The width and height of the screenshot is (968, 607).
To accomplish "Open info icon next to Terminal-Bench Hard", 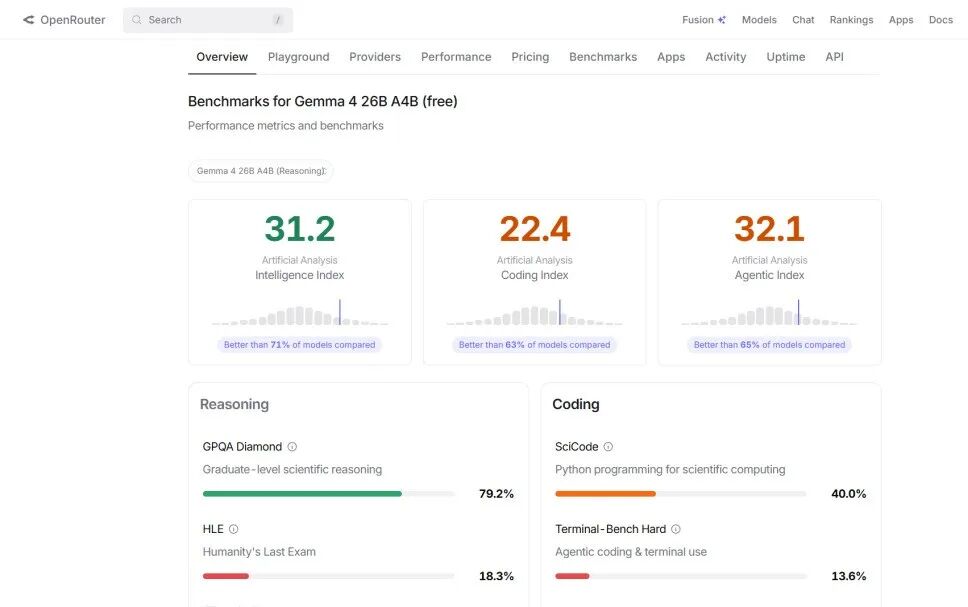I will [x=675, y=529].
